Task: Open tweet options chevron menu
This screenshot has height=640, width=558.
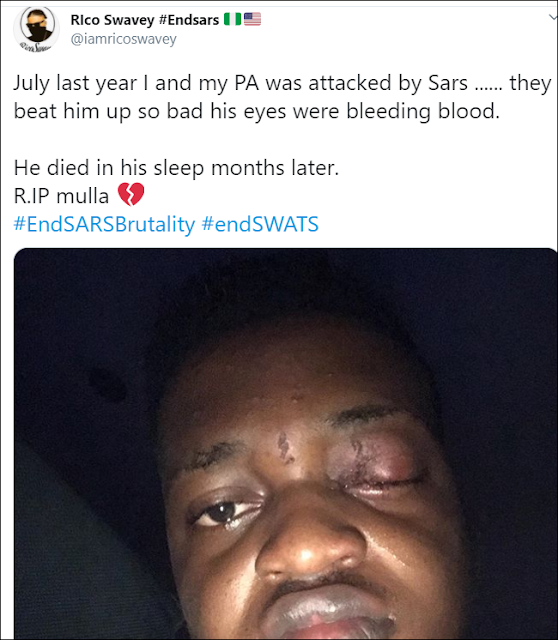Action: [x=552, y=17]
